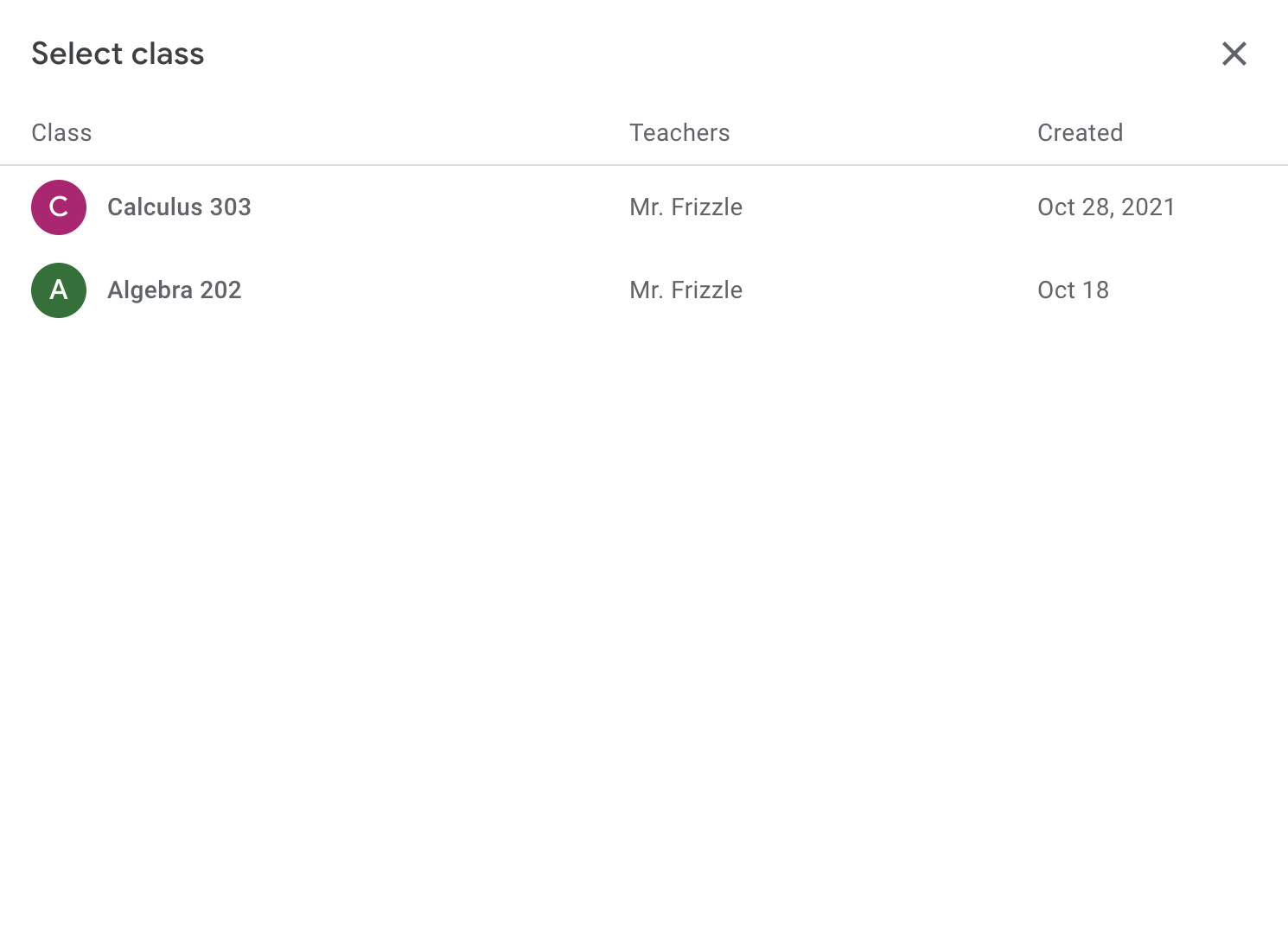This screenshot has width=1288, height=936.
Task: Click the word Calculus in the first row
Action: pyautogui.click(x=155, y=207)
